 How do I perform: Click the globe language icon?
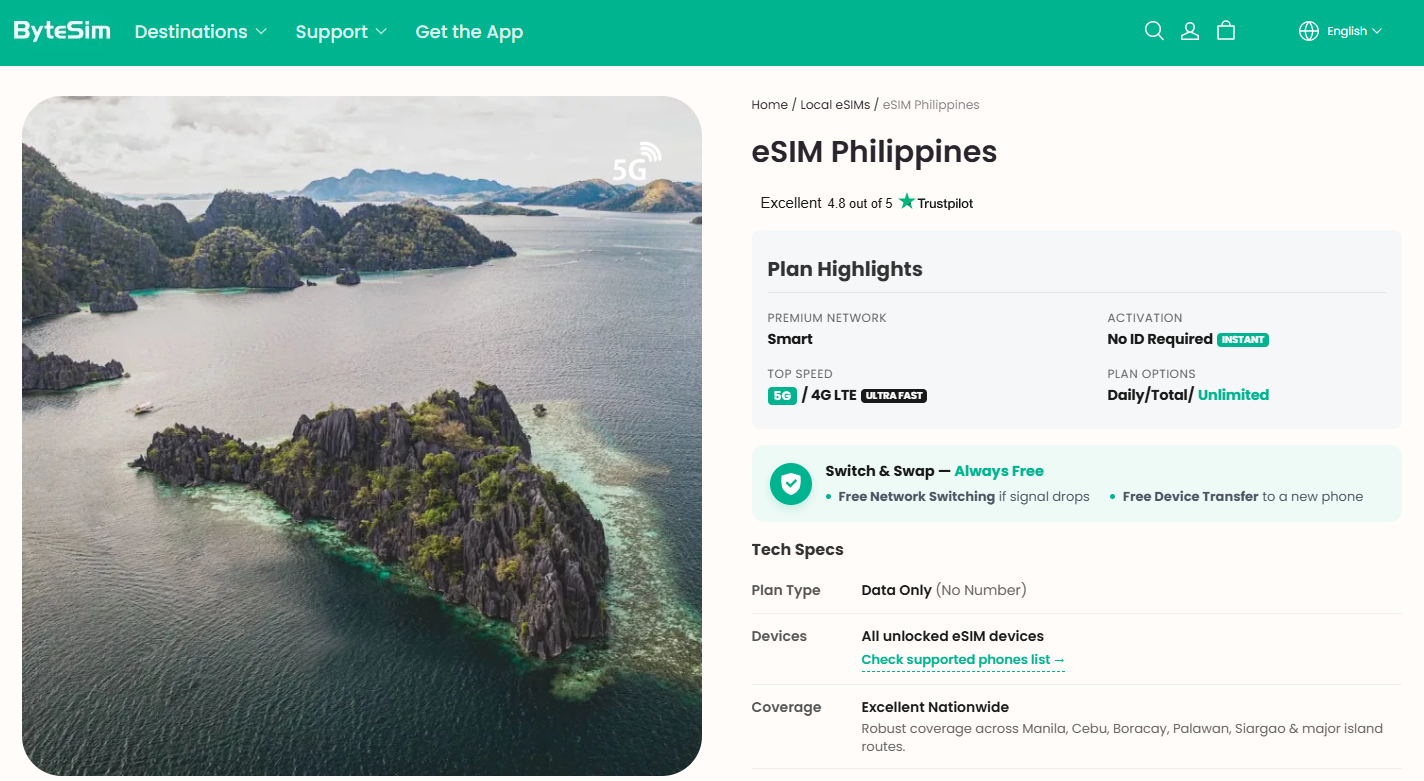click(1309, 31)
